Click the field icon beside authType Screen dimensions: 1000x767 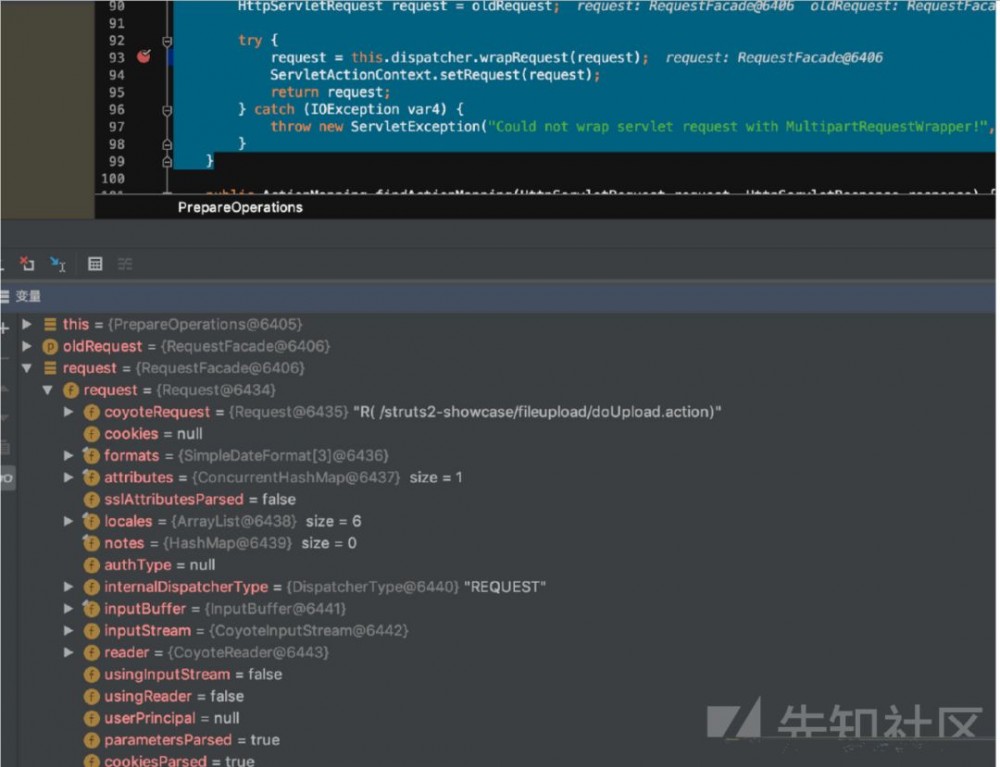(x=92, y=566)
